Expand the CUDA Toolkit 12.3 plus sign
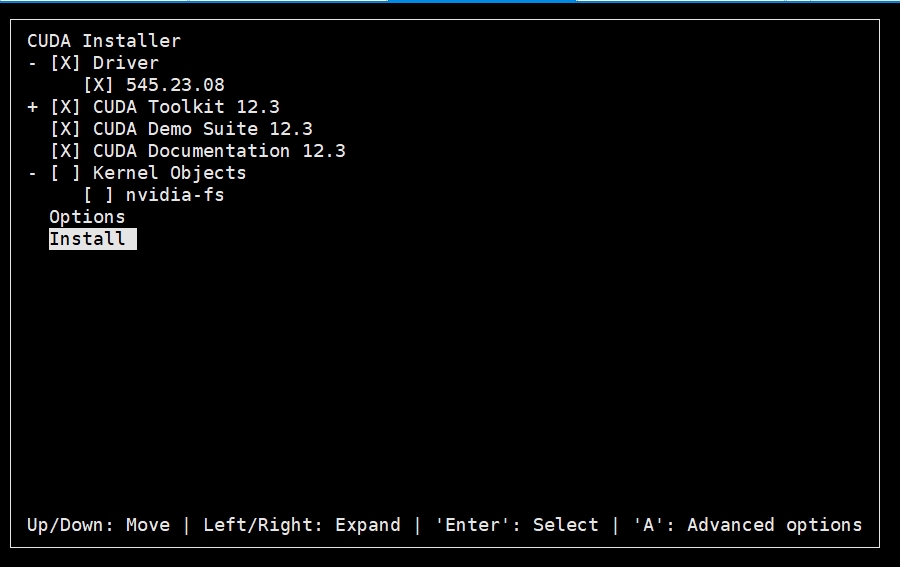This screenshot has width=900, height=567. tap(32, 107)
